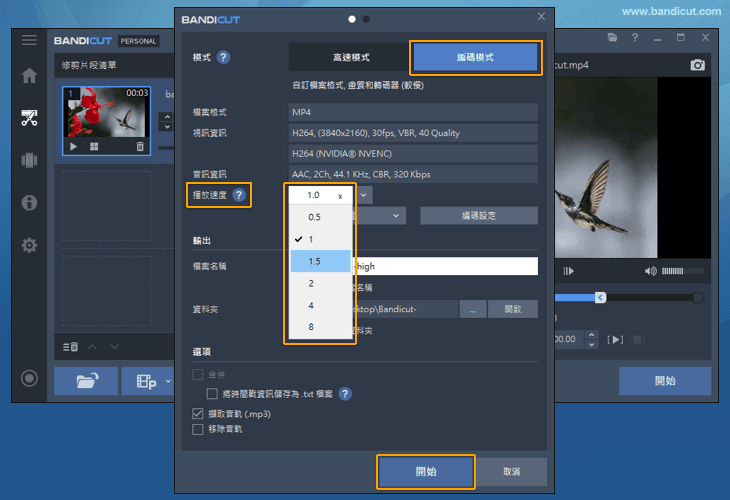Choose speed 8 from the list
The width and height of the screenshot is (730, 500).
[320, 327]
